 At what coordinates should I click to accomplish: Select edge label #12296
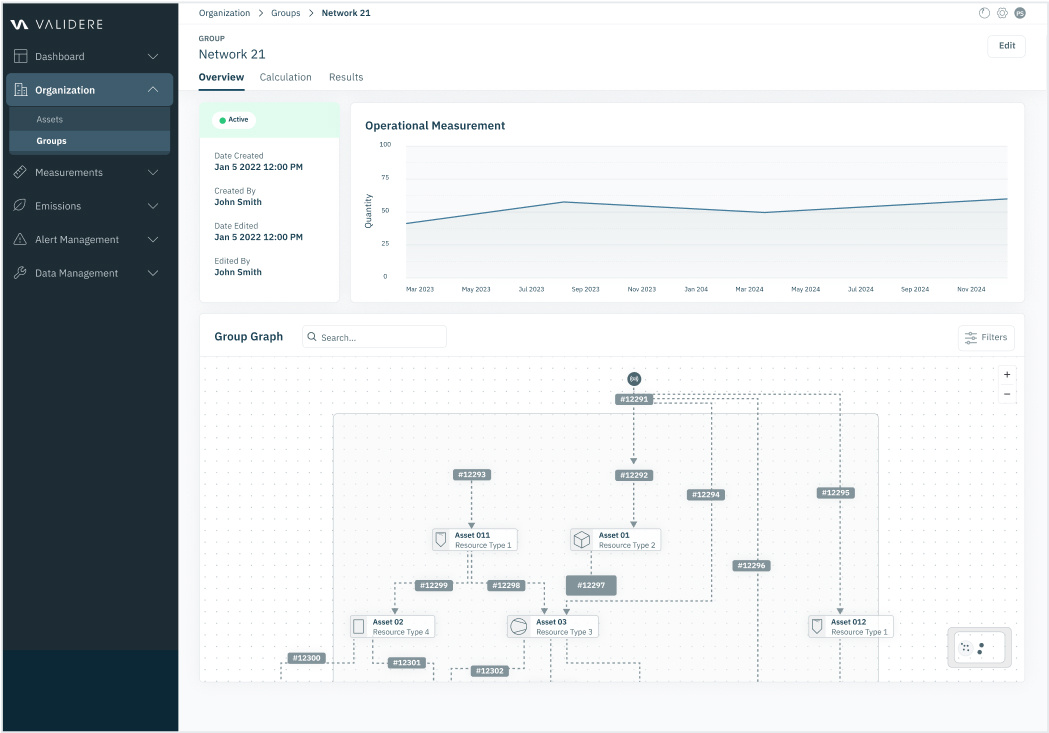pyautogui.click(x=751, y=566)
